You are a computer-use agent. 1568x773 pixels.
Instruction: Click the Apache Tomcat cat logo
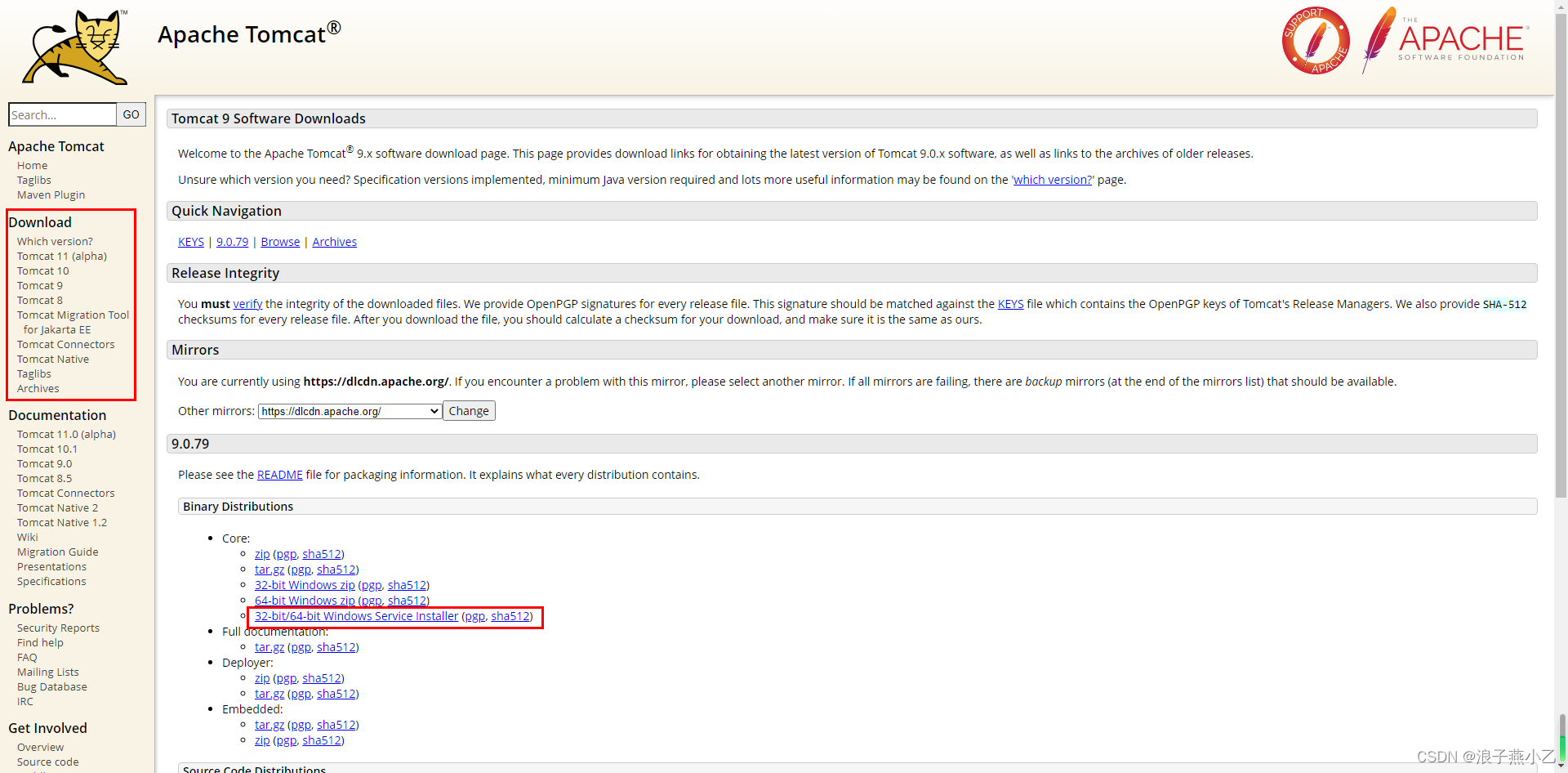pos(75,47)
